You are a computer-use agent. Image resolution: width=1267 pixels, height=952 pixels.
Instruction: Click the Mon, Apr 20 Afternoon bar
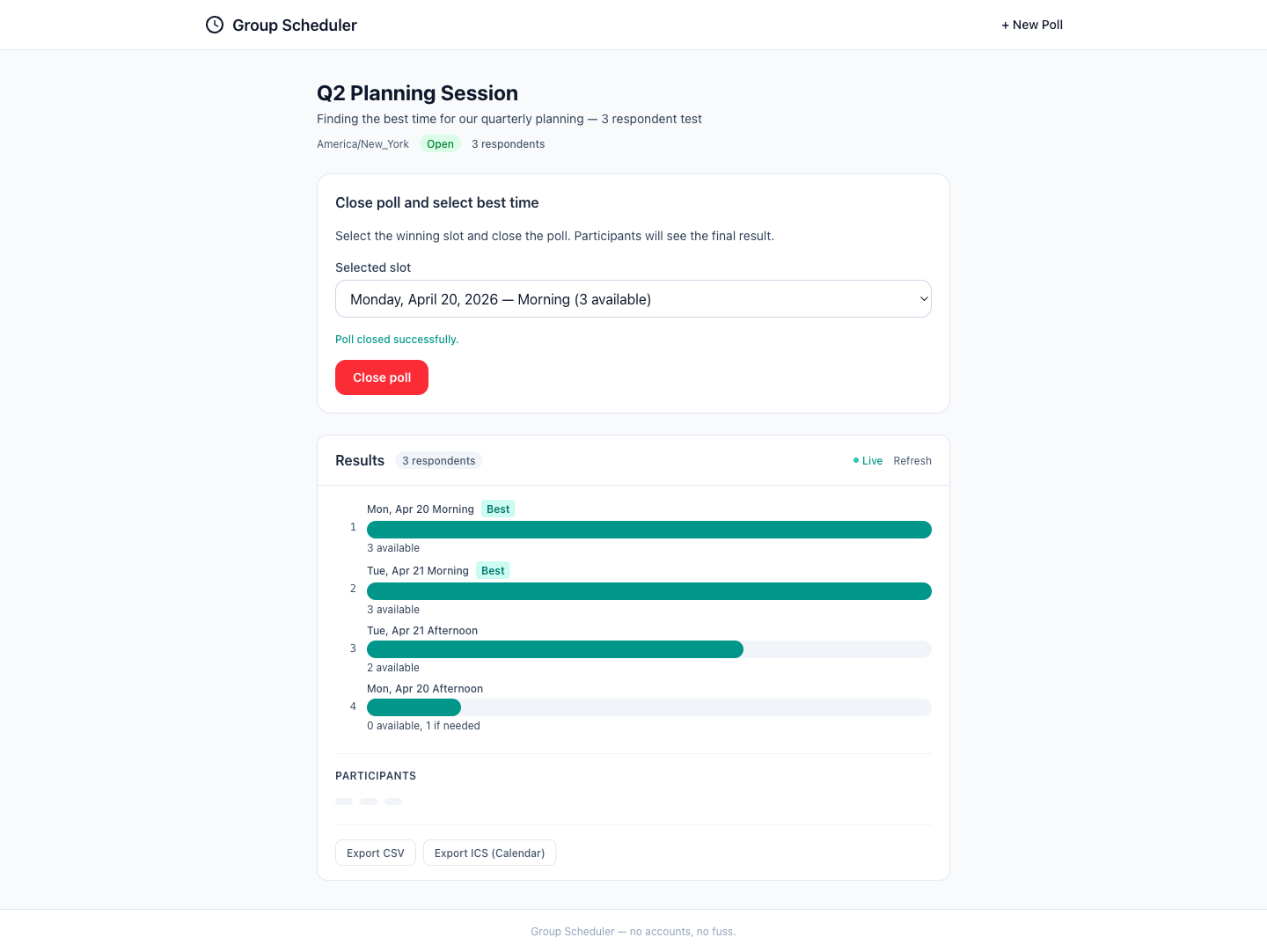pyautogui.click(x=414, y=707)
